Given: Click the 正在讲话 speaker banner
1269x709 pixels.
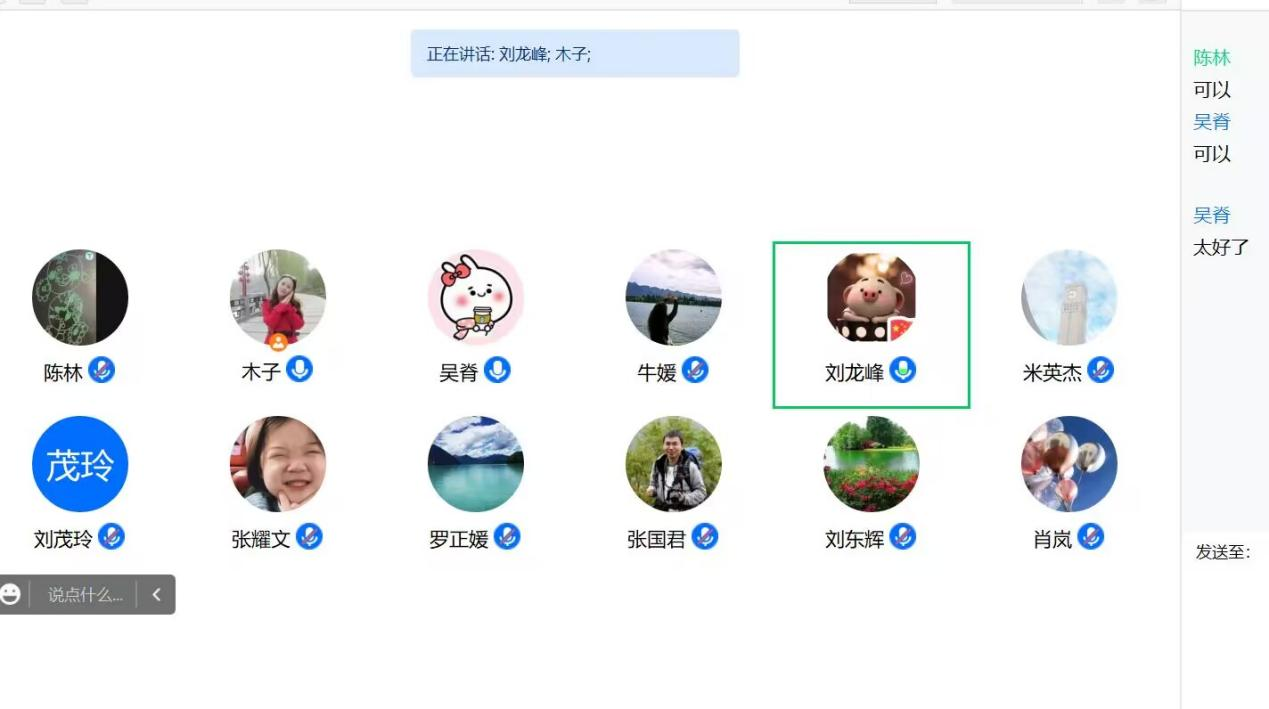Looking at the screenshot, I should pyautogui.click(x=575, y=53).
